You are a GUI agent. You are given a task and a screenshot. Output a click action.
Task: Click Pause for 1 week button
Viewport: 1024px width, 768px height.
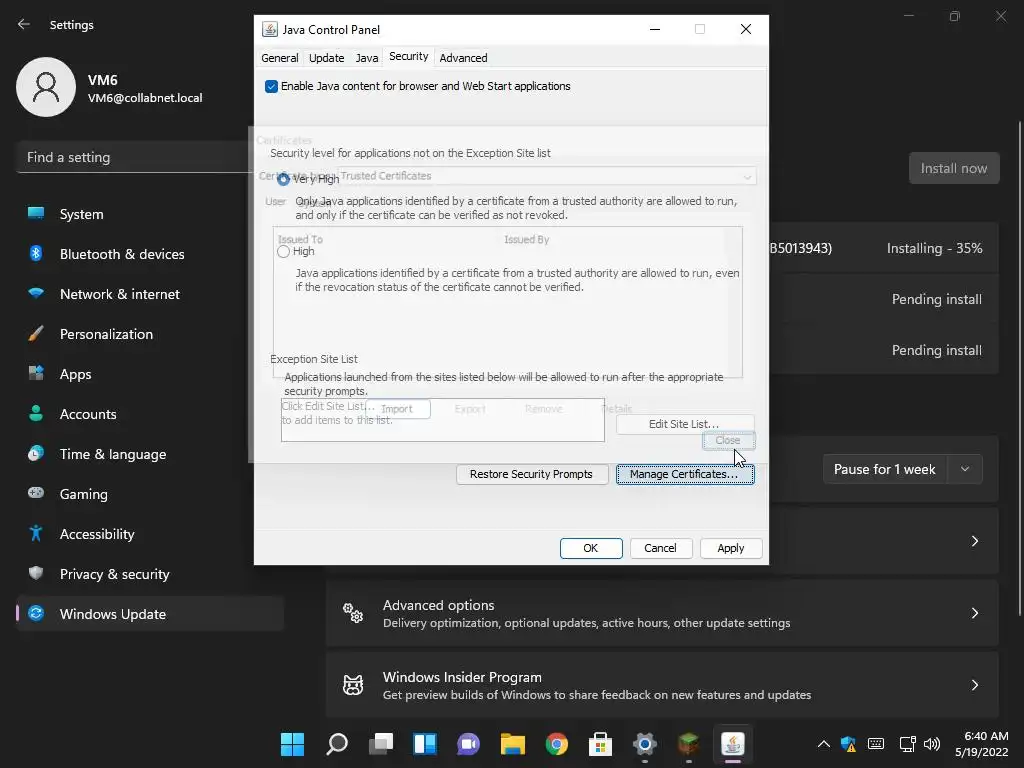click(x=885, y=470)
